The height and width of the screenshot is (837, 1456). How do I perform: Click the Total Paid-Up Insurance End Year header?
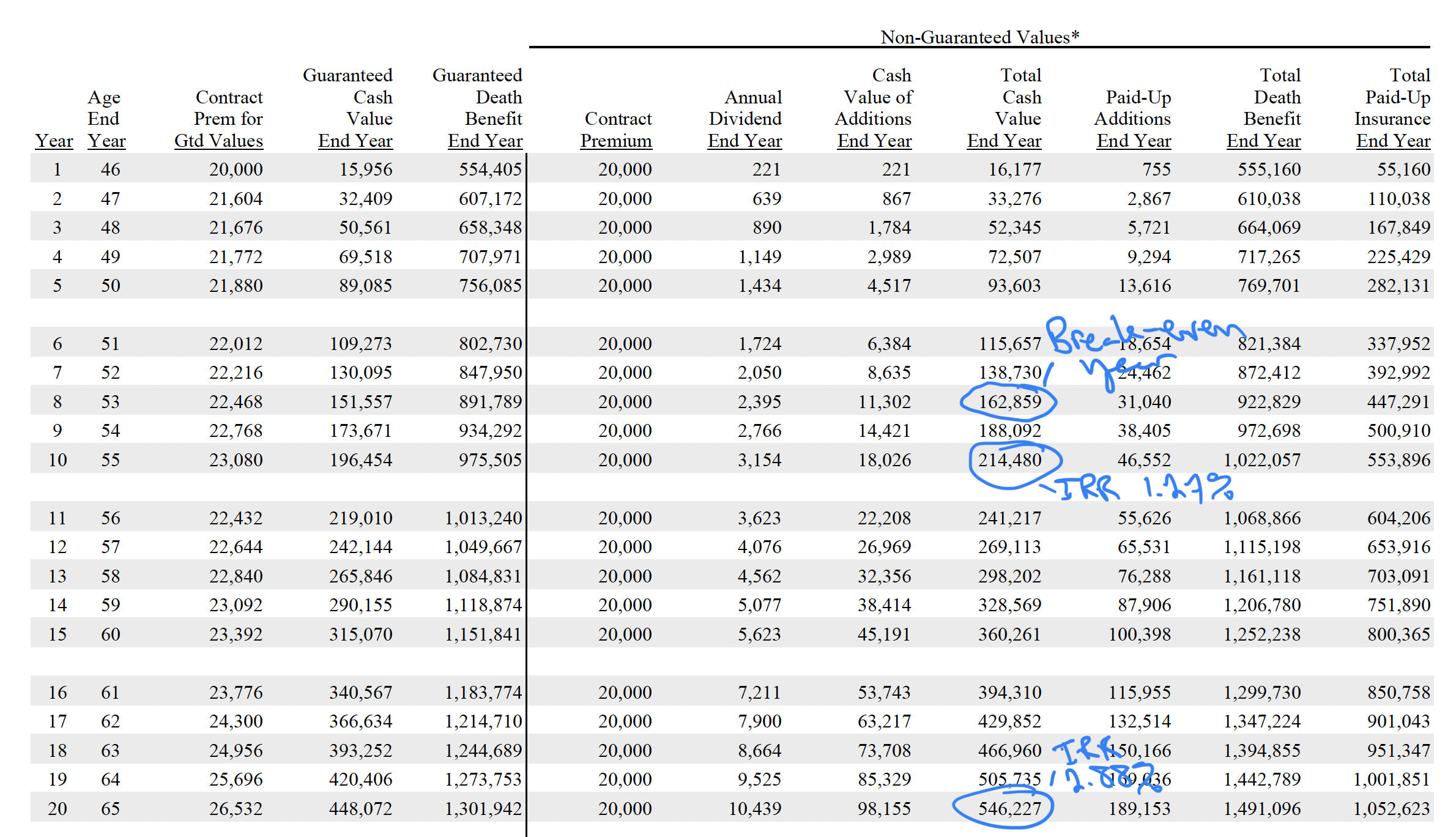click(x=1394, y=108)
